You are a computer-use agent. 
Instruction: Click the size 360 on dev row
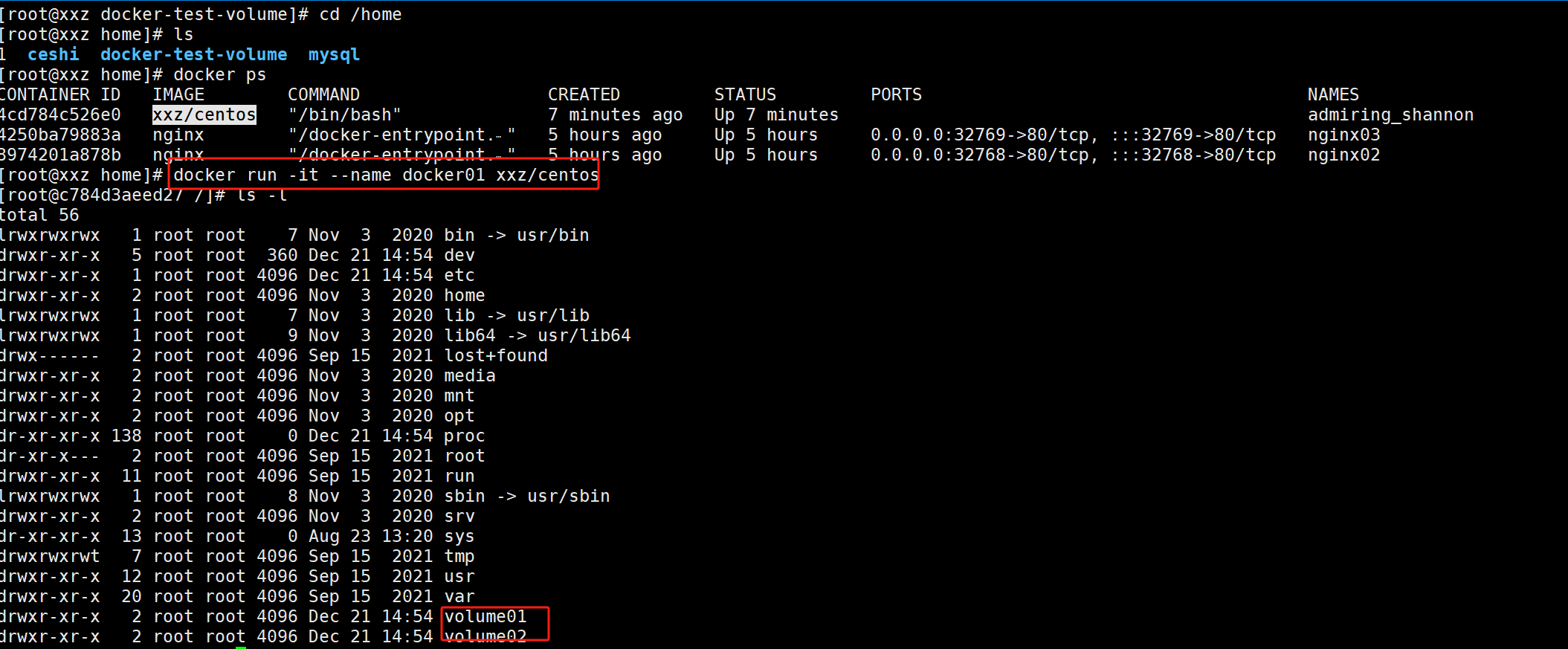(x=282, y=255)
